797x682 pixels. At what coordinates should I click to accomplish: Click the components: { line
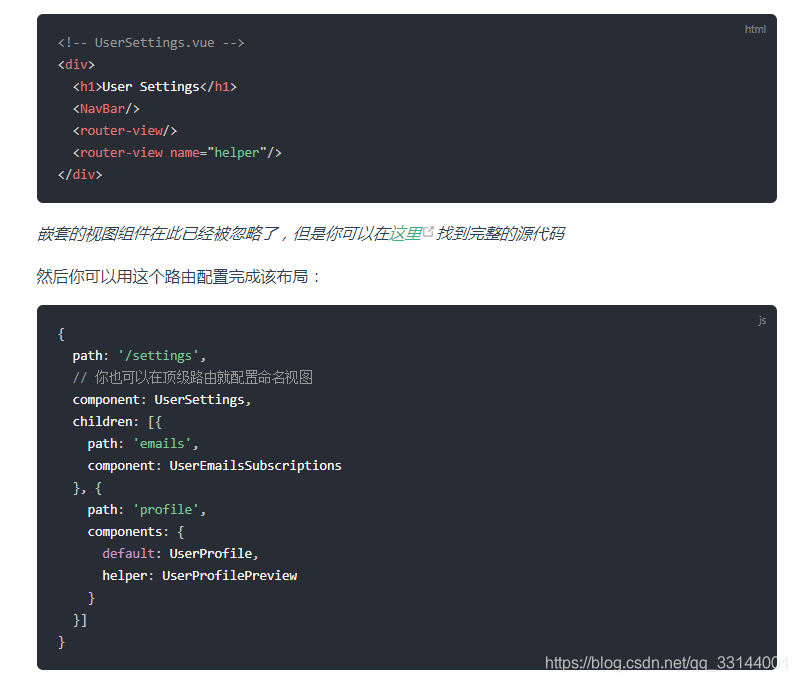tap(136, 532)
